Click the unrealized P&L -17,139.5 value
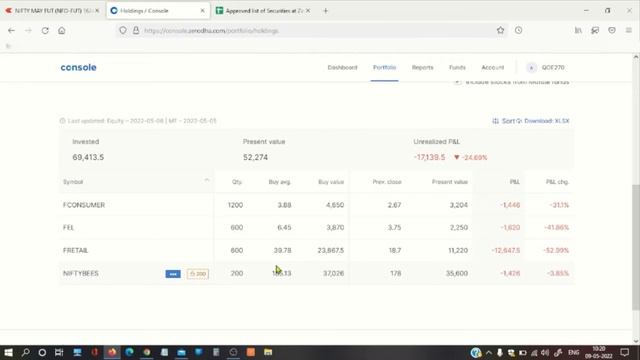The width and height of the screenshot is (640, 360). tap(429, 157)
